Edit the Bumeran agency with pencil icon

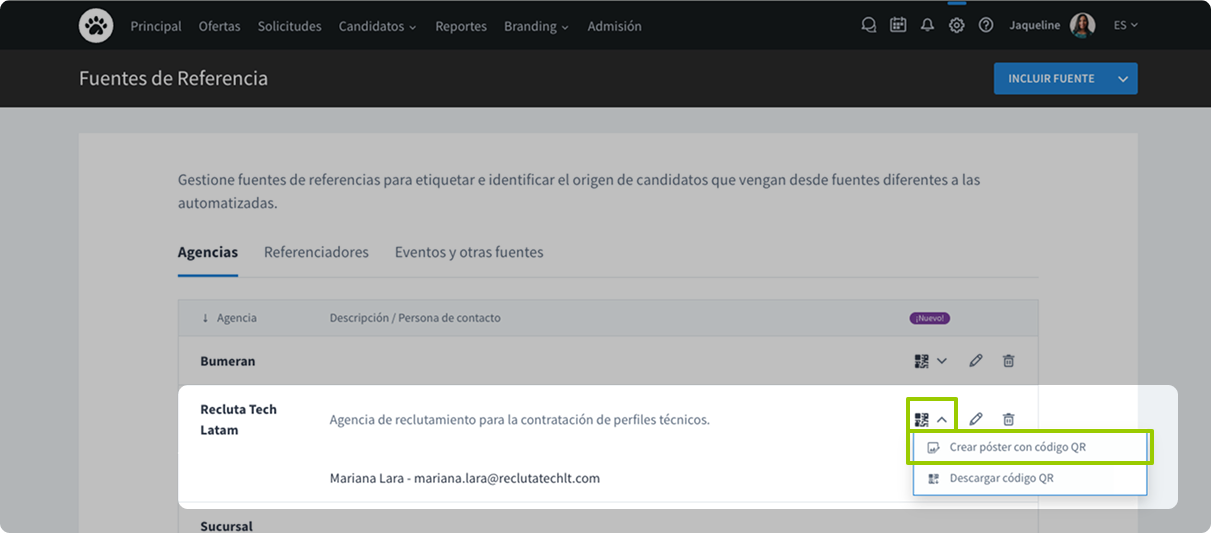click(x=976, y=361)
